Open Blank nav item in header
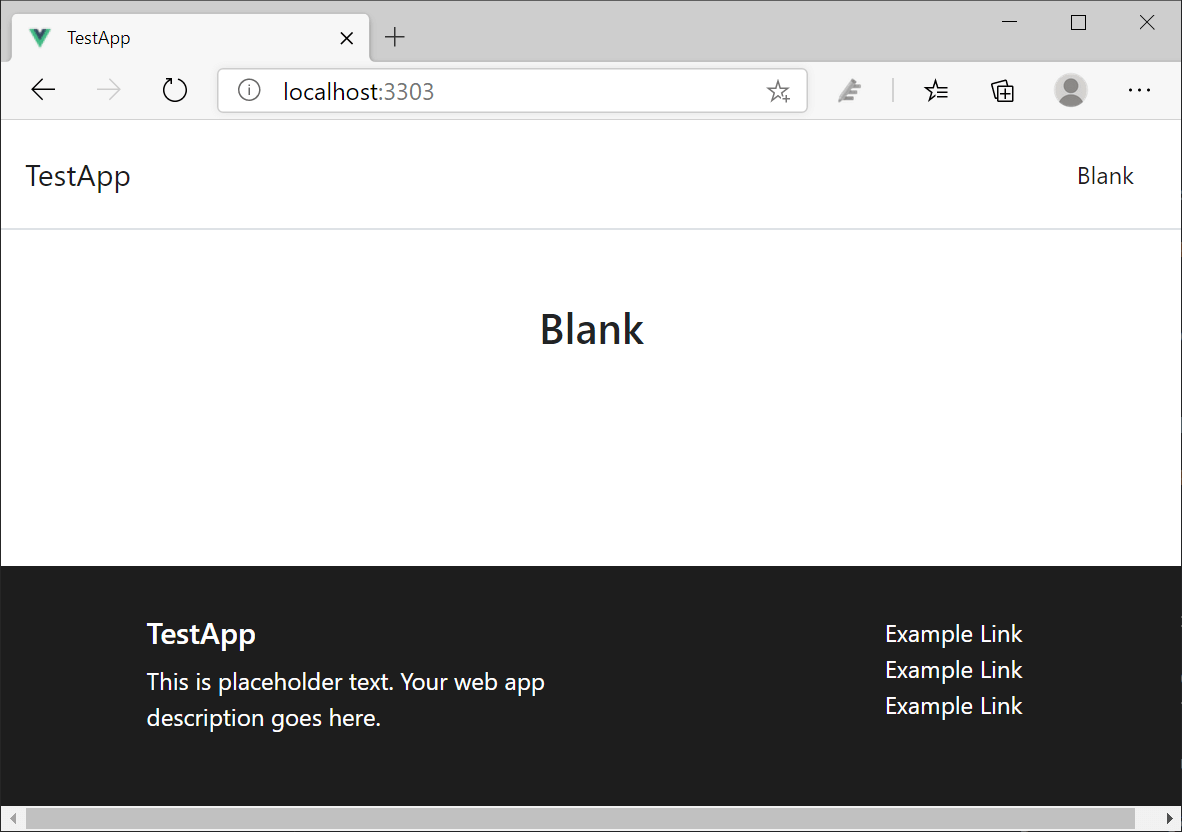The height and width of the screenshot is (832, 1182). pyautogui.click(x=1105, y=176)
